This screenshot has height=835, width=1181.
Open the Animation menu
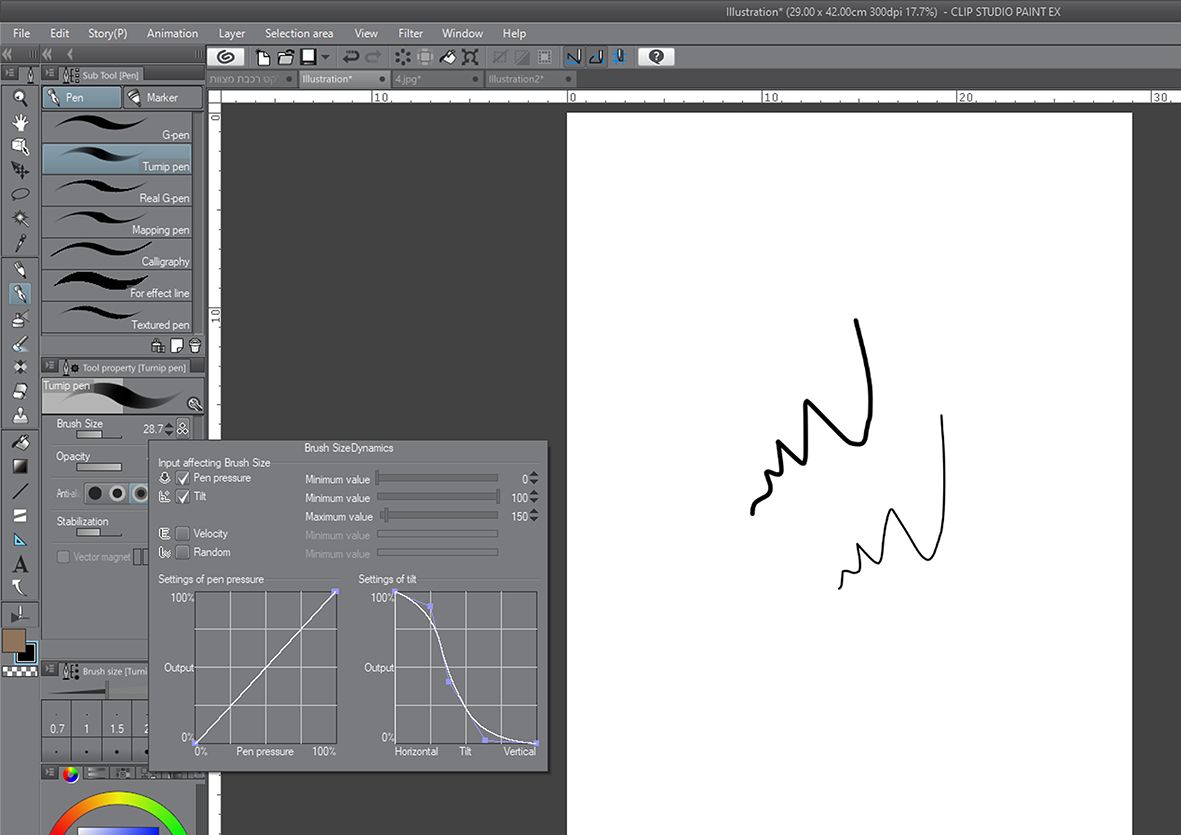(x=172, y=33)
